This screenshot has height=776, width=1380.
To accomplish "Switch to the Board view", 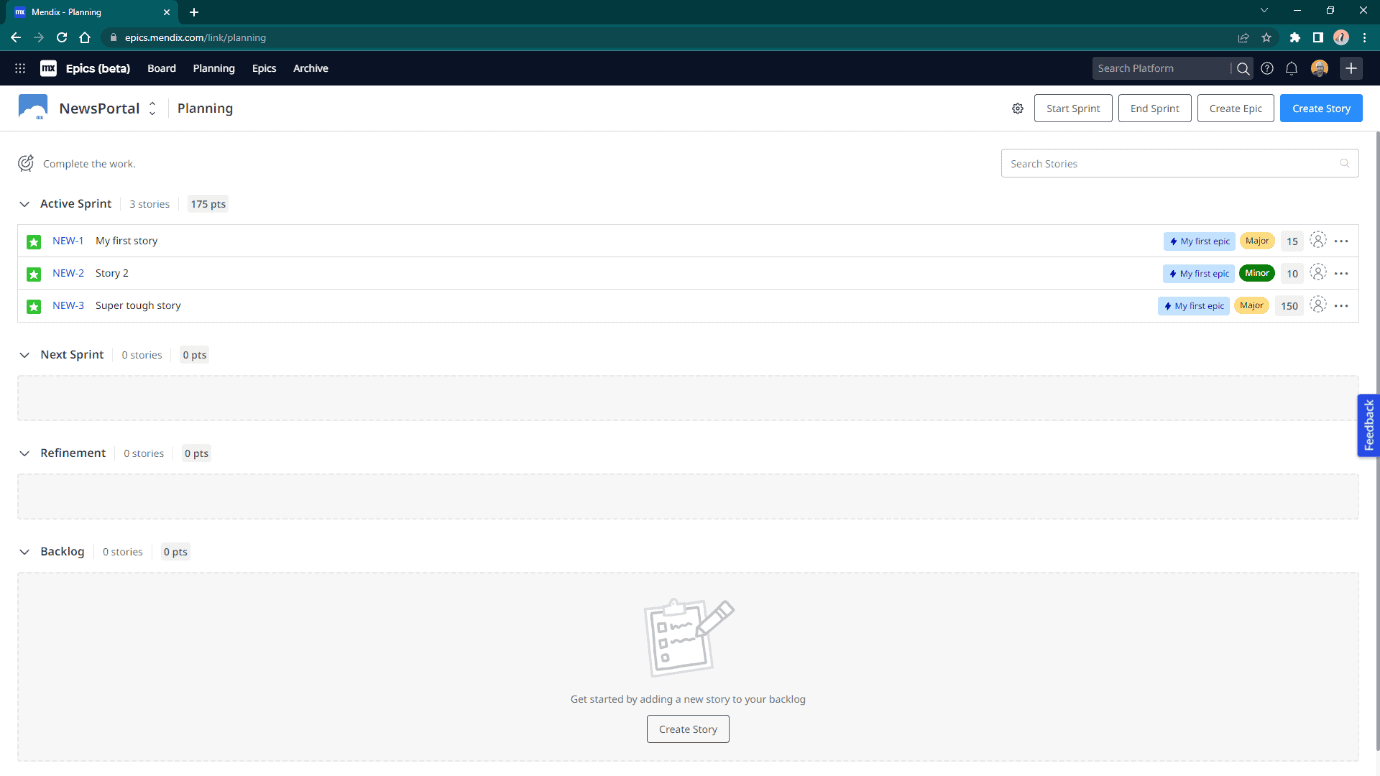I will (161, 68).
